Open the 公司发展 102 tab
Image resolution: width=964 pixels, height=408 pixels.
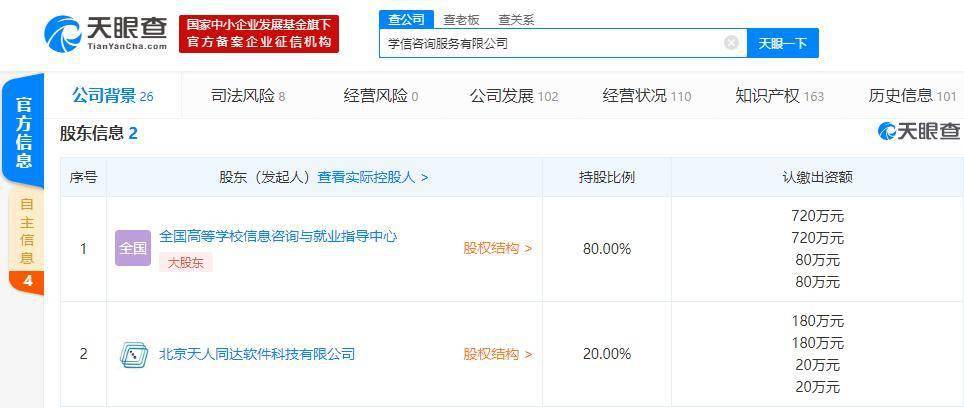click(x=513, y=96)
